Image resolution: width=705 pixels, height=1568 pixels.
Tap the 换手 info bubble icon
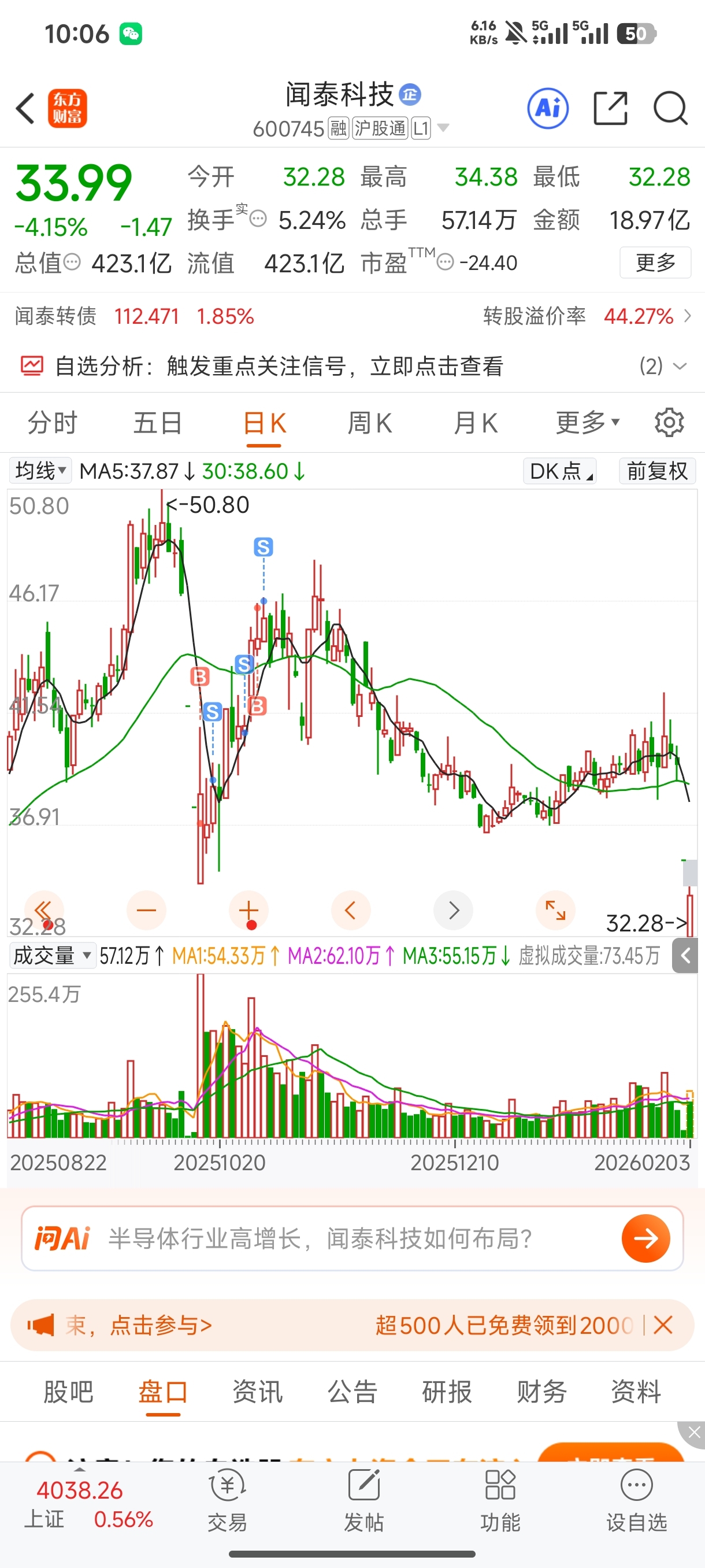pyautogui.click(x=258, y=219)
